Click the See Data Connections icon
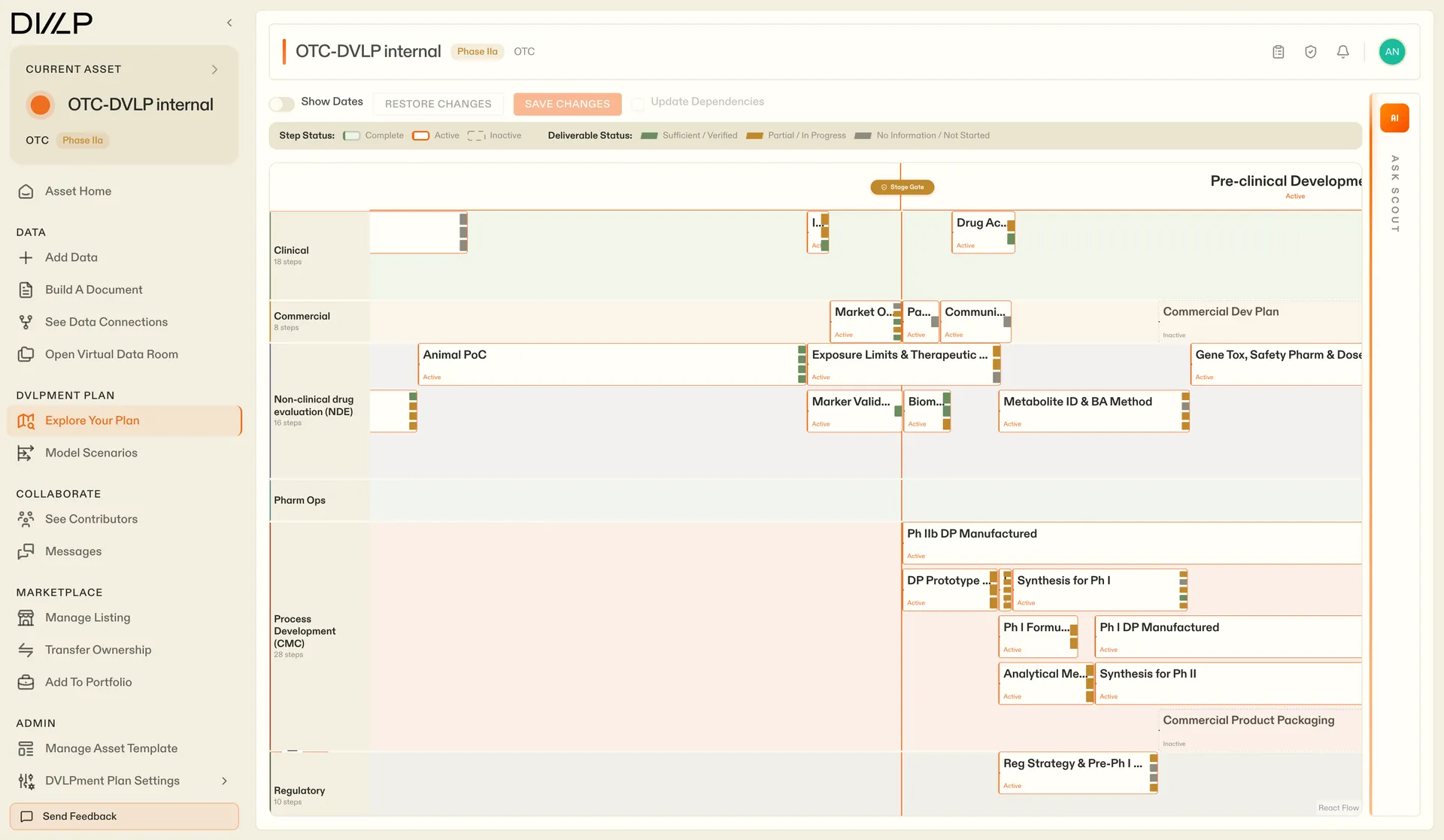The height and width of the screenshot is (840, 1444). (26, 323)
